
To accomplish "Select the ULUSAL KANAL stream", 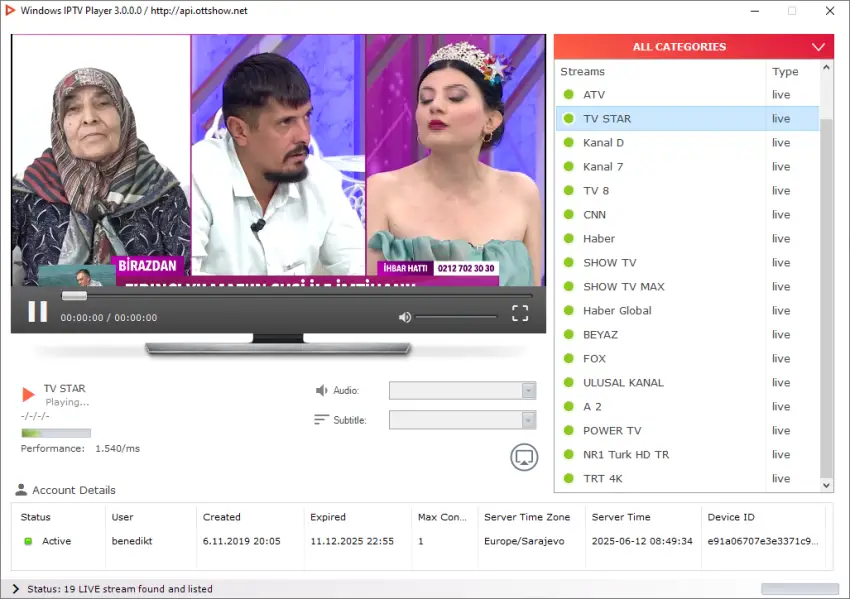I will tap(687, 382).
